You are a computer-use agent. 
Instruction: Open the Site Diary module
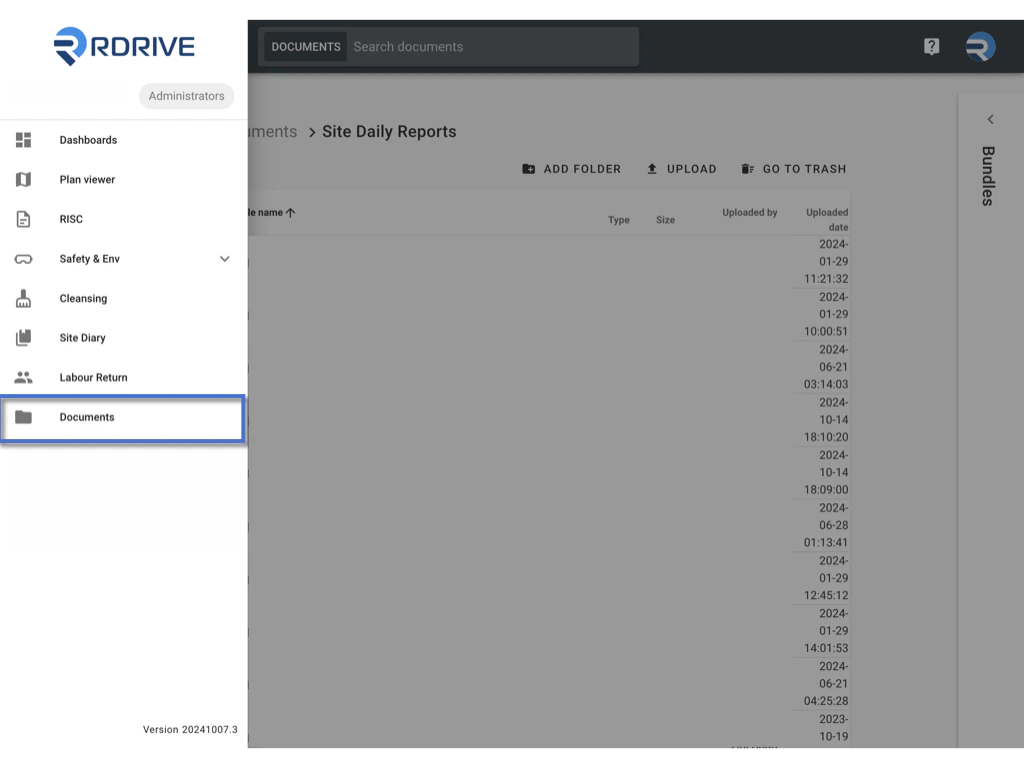[x=82, y=337]
